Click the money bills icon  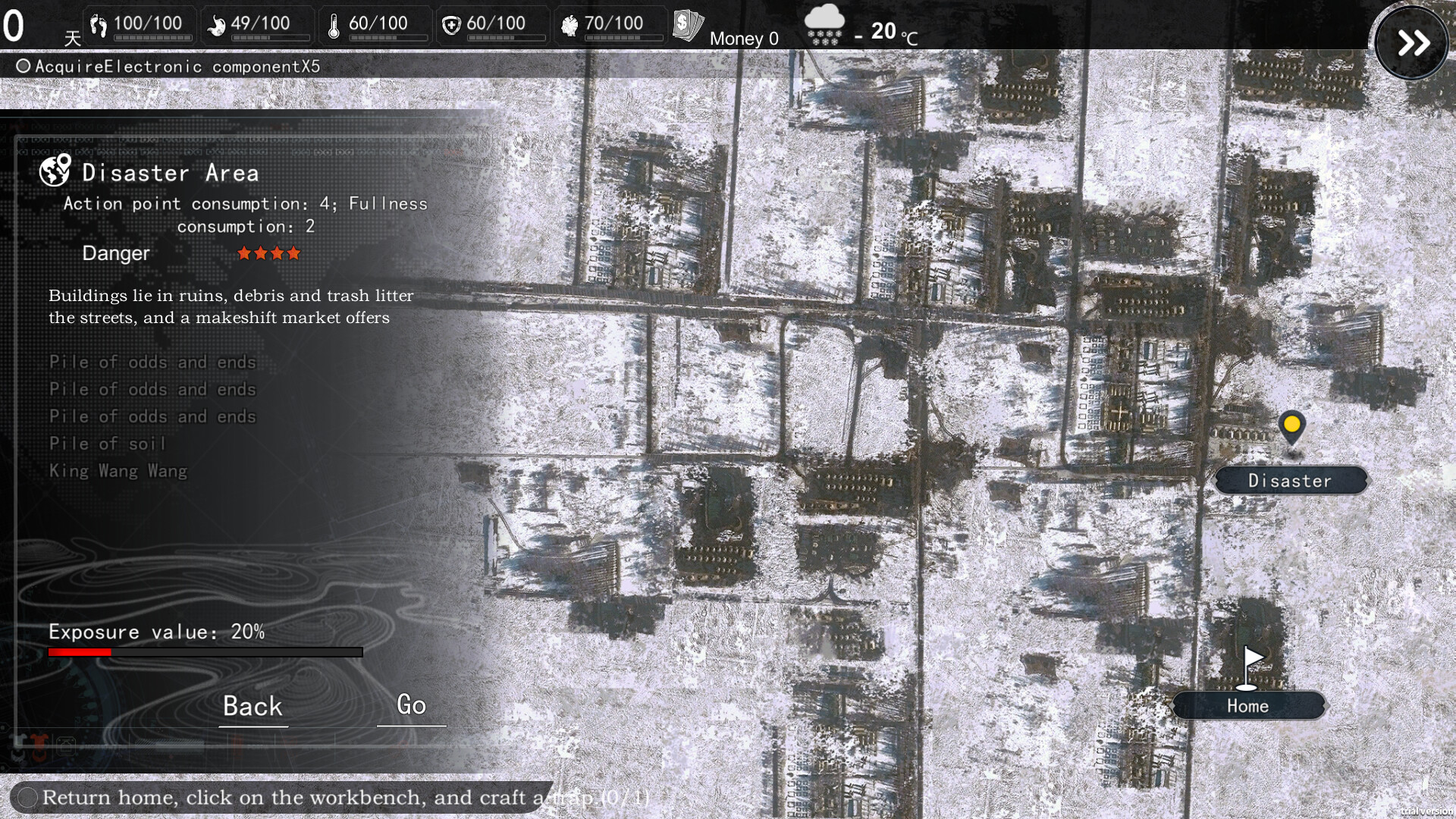(x=686, y=24)
